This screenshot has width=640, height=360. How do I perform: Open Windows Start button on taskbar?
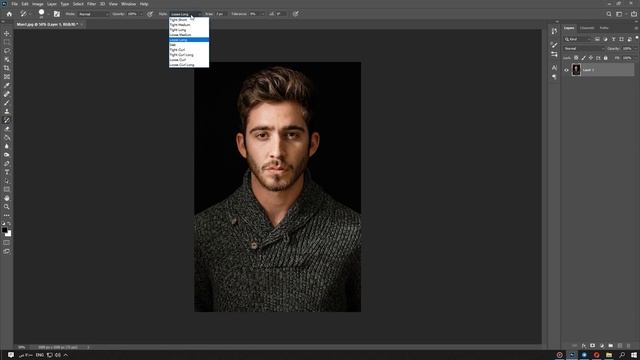pyautogui.click(x=634, y=355)
